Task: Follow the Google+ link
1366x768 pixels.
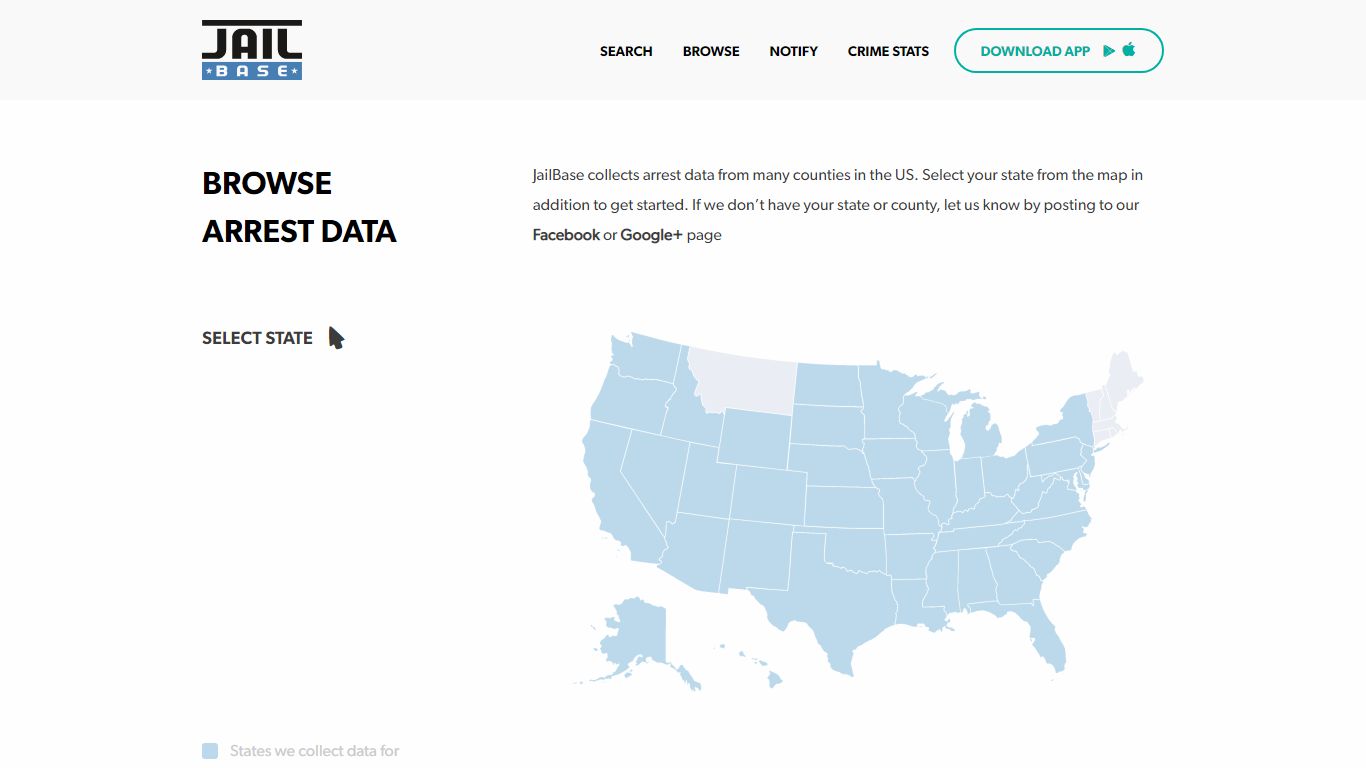Action: point(651,235)
